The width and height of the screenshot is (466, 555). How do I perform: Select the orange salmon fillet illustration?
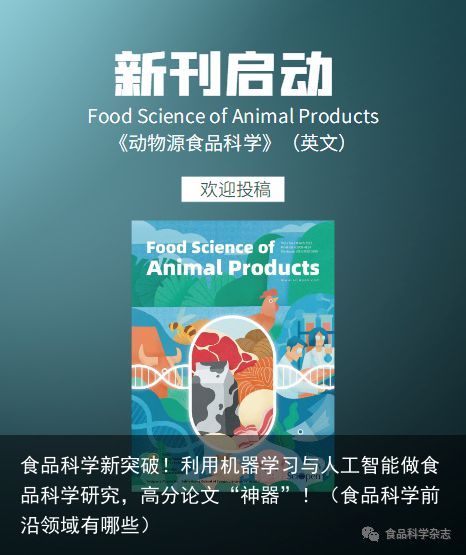point(254,373)
